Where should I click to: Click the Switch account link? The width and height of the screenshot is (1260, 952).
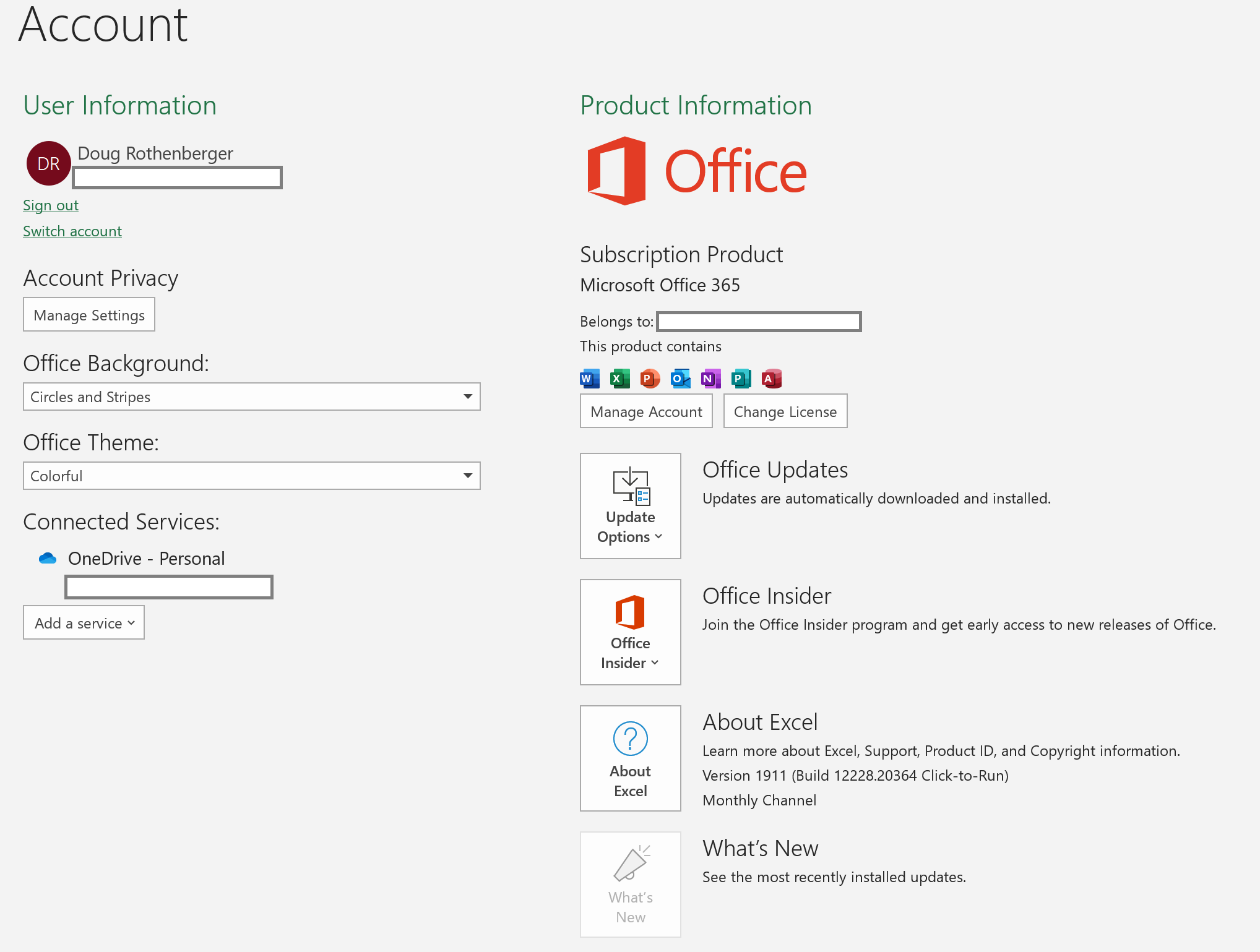(x=72, y=231)
